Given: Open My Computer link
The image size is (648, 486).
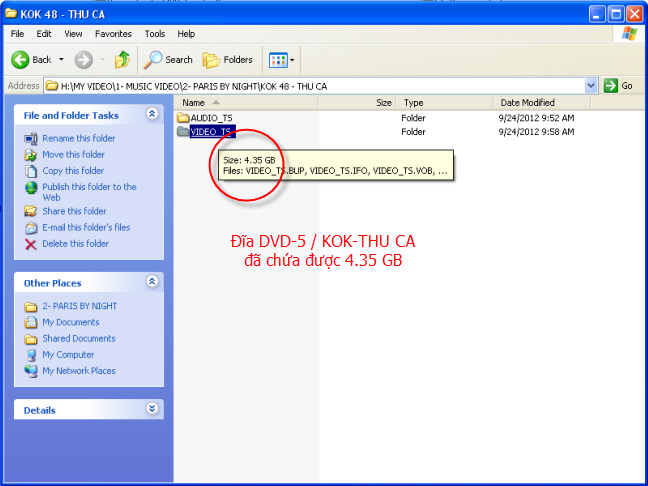Looking at the screenshot, I should coord(68,355).
